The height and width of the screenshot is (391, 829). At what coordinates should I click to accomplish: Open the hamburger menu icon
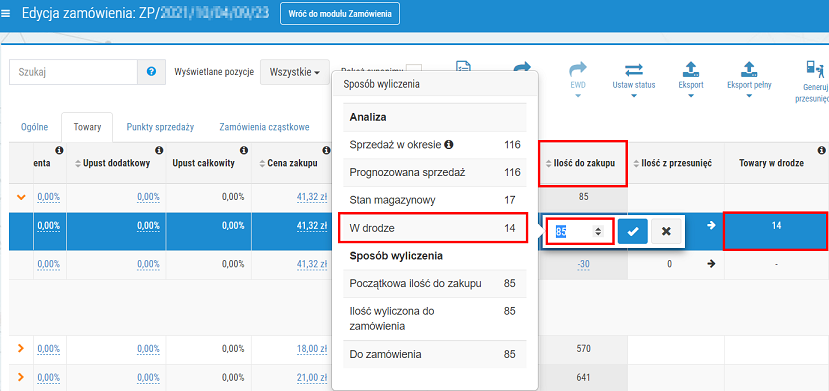6,14
